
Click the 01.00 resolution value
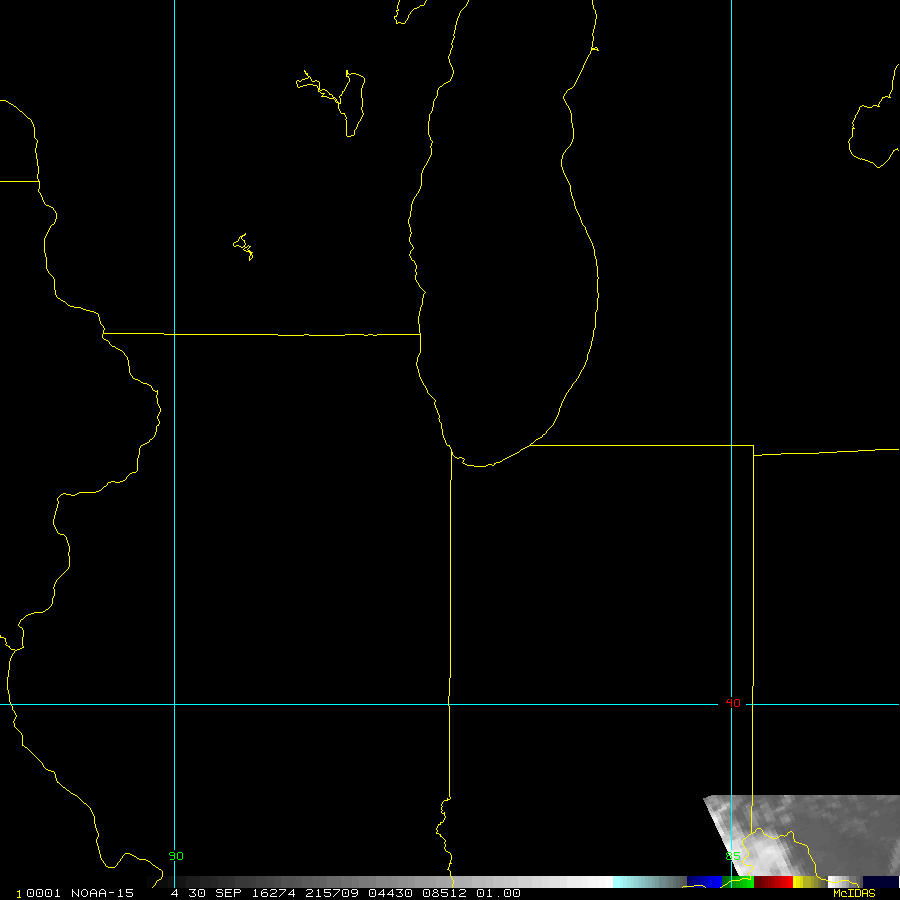point(498,893)
